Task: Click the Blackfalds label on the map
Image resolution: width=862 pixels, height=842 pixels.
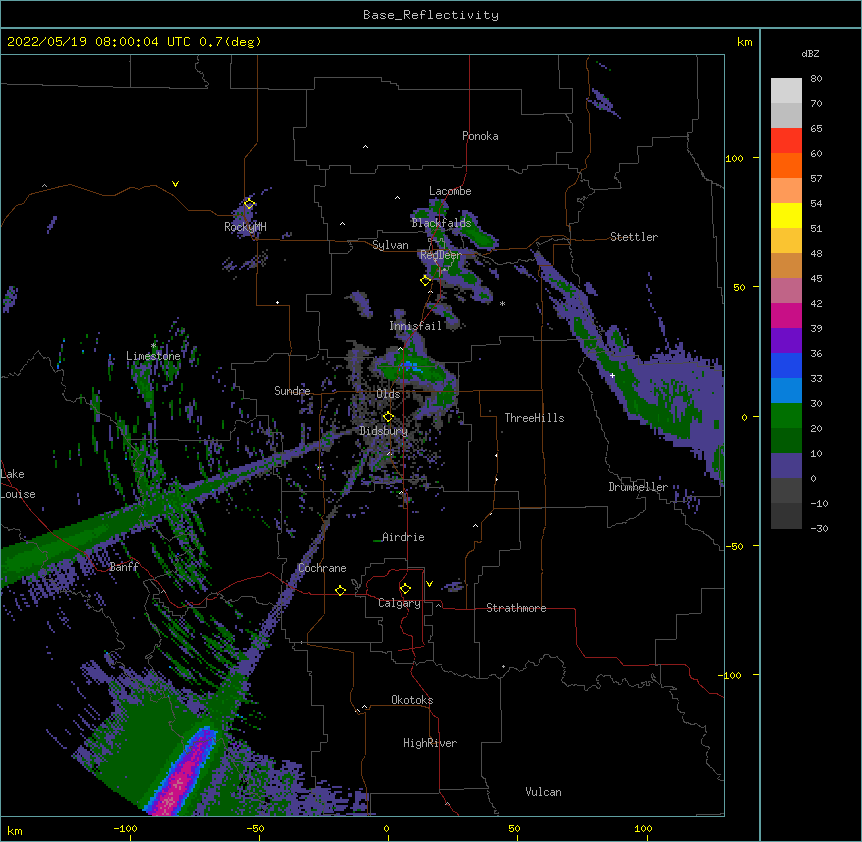Action: click(441, 223)
